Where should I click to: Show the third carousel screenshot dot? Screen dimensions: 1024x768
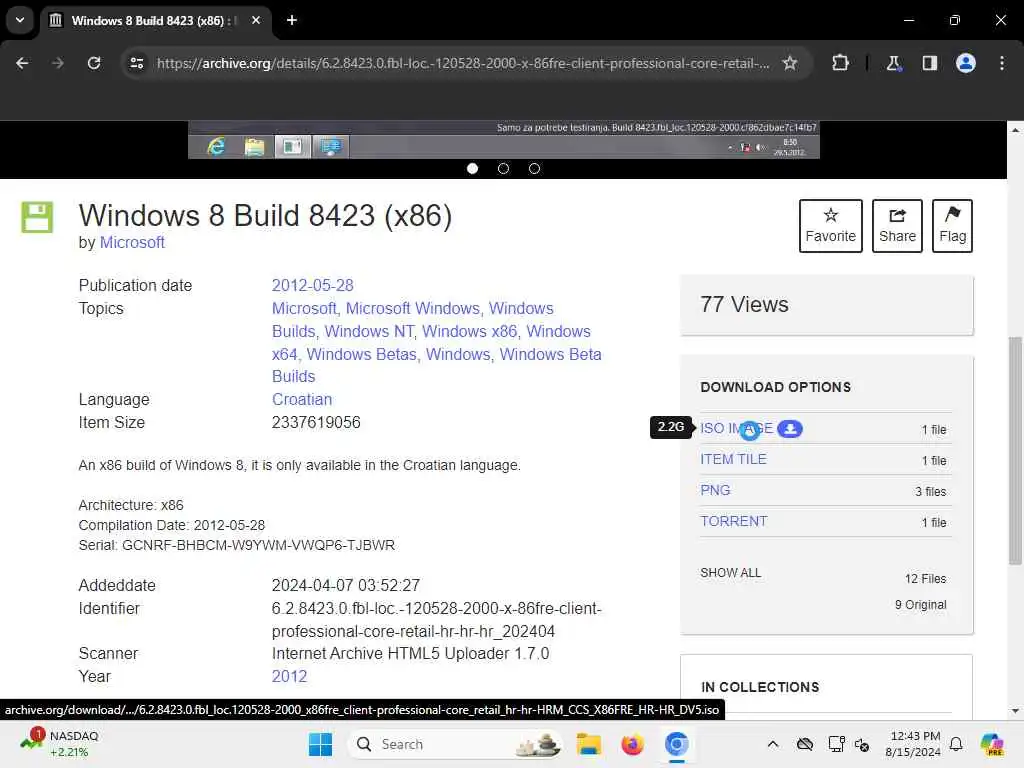[x=534, y=168]
